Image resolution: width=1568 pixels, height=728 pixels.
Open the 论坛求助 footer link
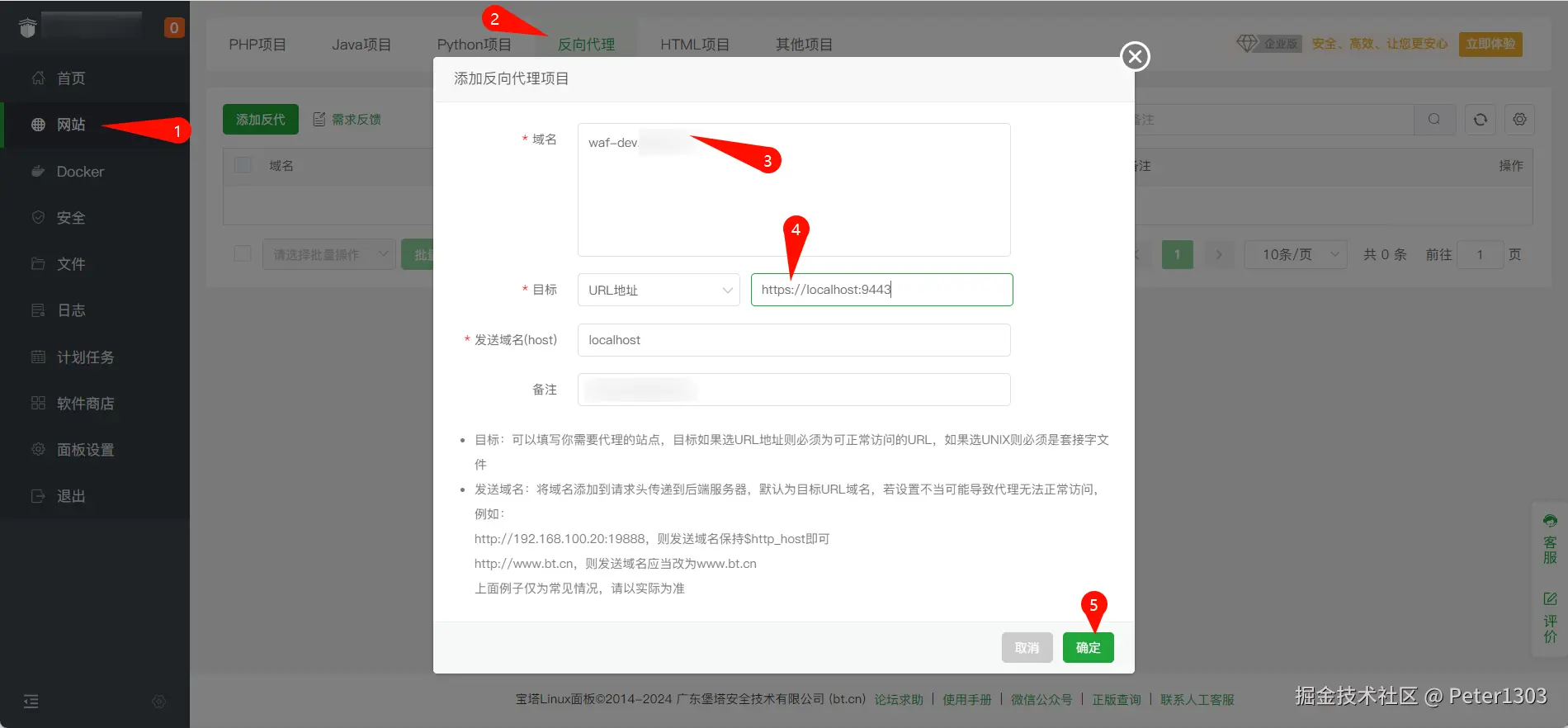point(899,699)
